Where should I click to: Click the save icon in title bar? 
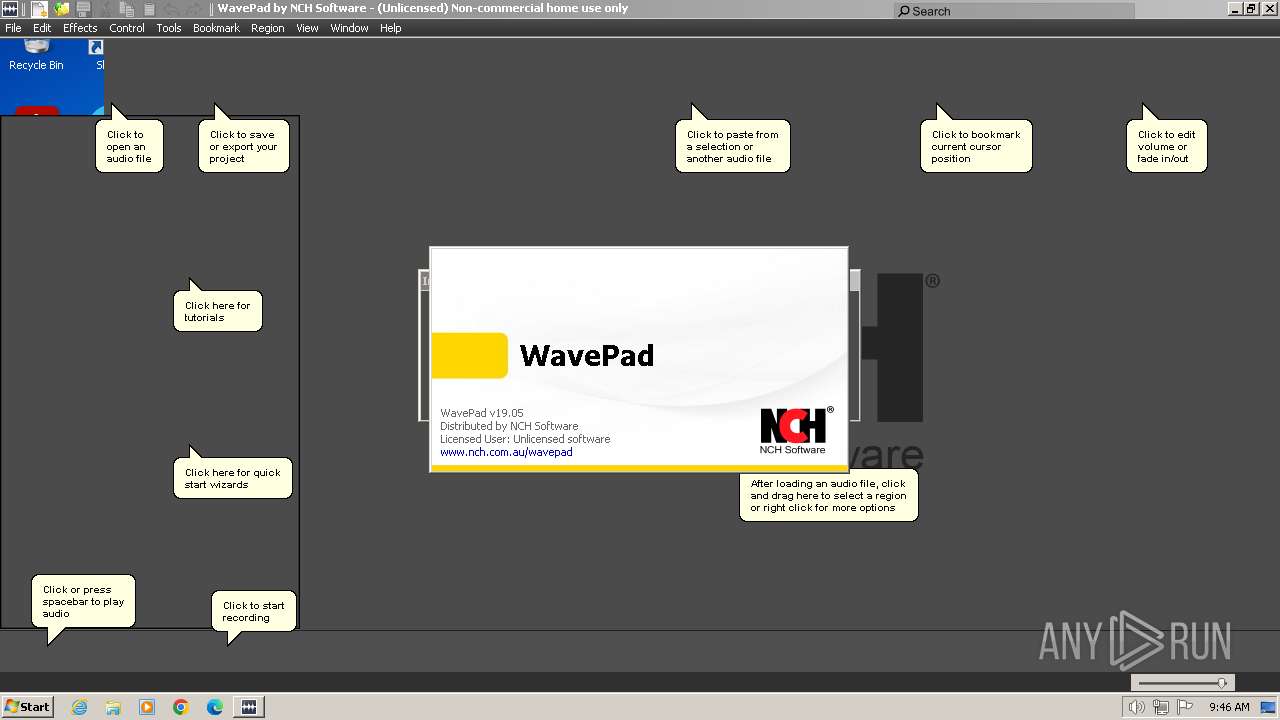tap(83, 9)
